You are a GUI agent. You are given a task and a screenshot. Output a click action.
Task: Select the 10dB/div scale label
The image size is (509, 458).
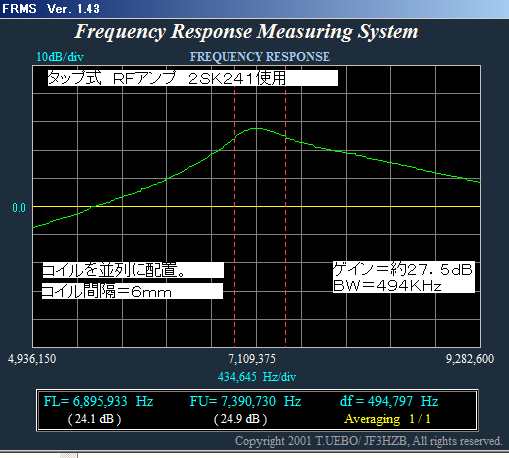[60, 57]
